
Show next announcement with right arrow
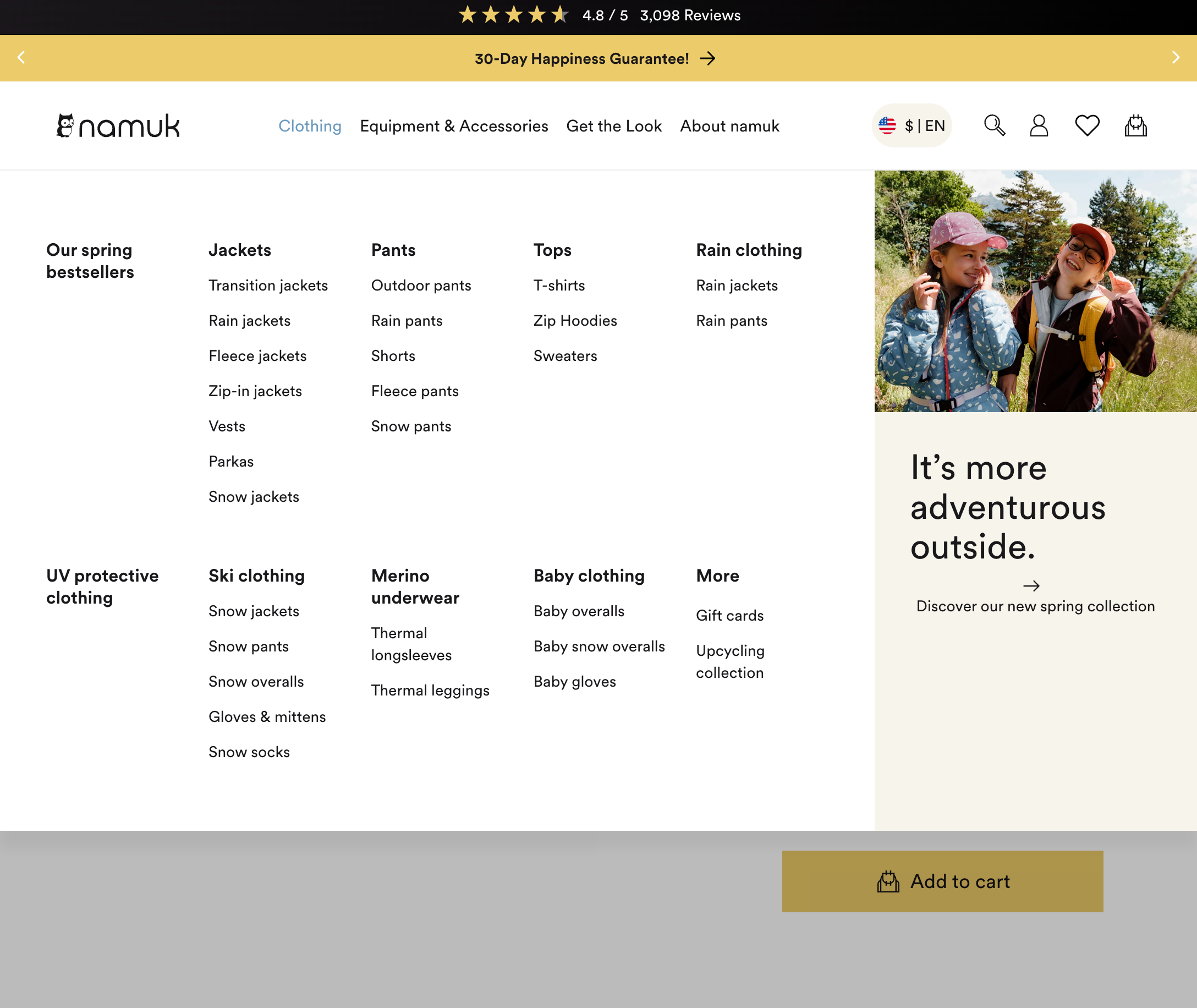point(1176,58)
